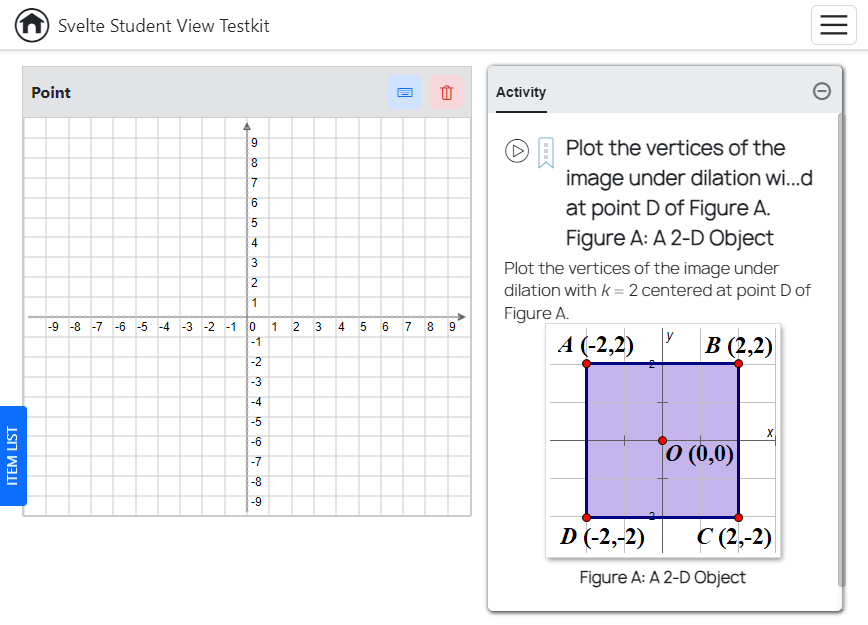868x625 pixels.
Task: Click the Figure A thumbnail image
Action: (663, 440)
